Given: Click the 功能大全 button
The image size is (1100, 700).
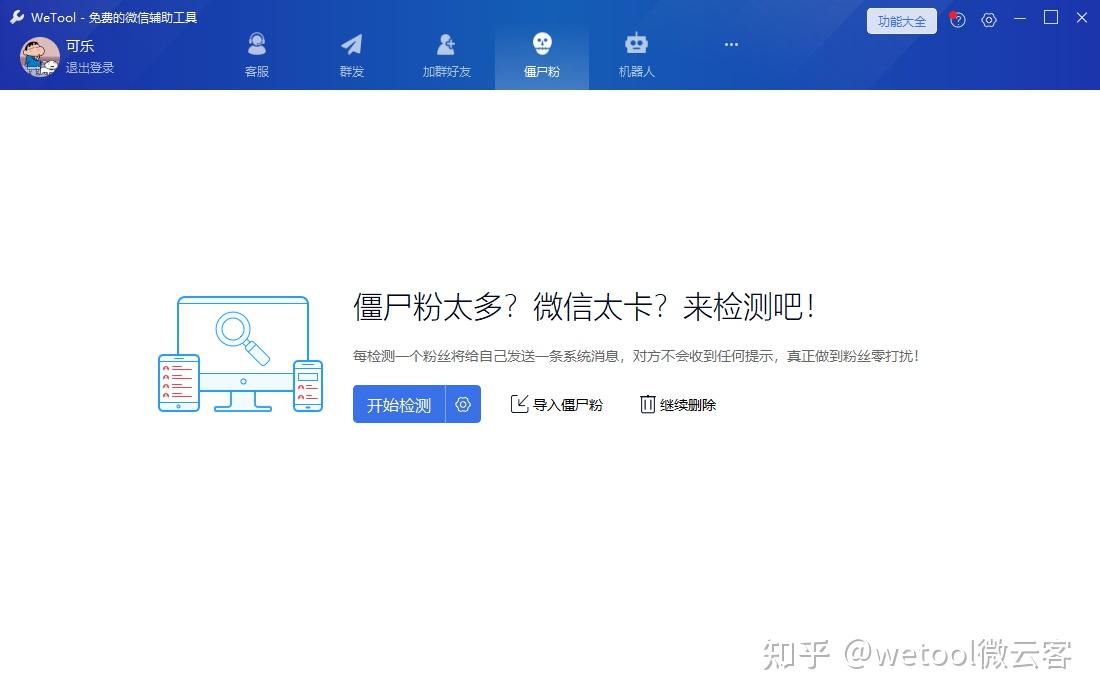Looking at the screenshot, I should 901,20.
